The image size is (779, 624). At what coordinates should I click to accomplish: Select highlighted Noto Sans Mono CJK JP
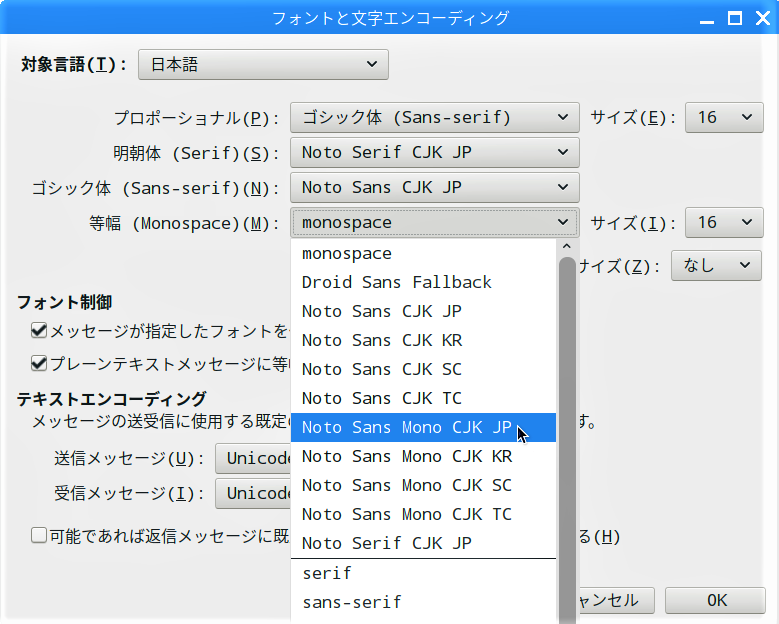point(423,427)
